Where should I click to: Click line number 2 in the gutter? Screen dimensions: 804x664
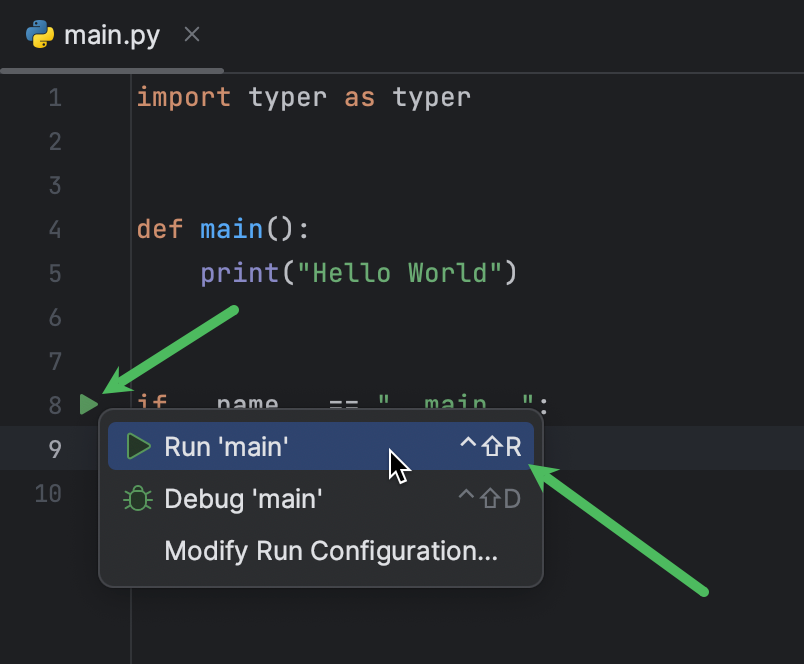click(55, 142)
